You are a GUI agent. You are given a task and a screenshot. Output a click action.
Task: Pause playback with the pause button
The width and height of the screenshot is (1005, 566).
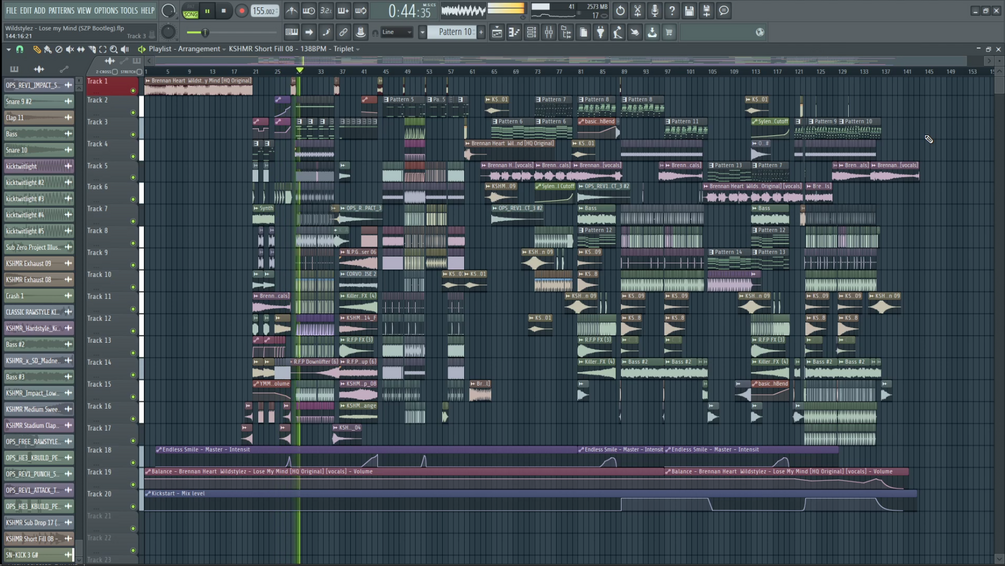pyautogui.click(x=207, y=11)
